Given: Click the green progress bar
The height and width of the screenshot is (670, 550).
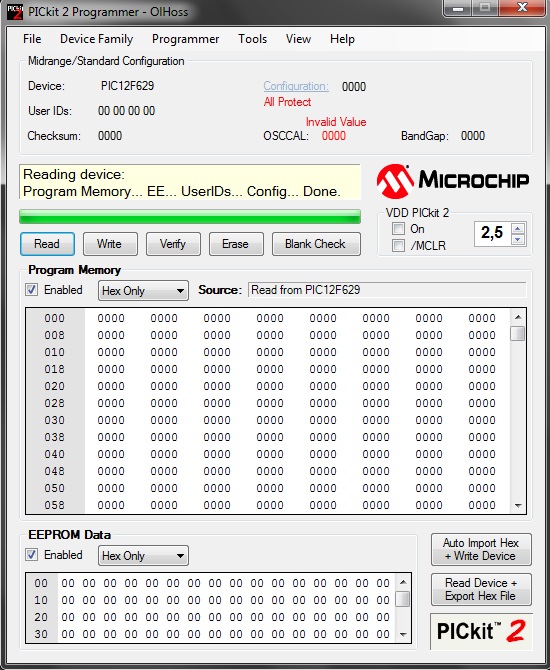Looking at the screenshot, I should point(190,217).
